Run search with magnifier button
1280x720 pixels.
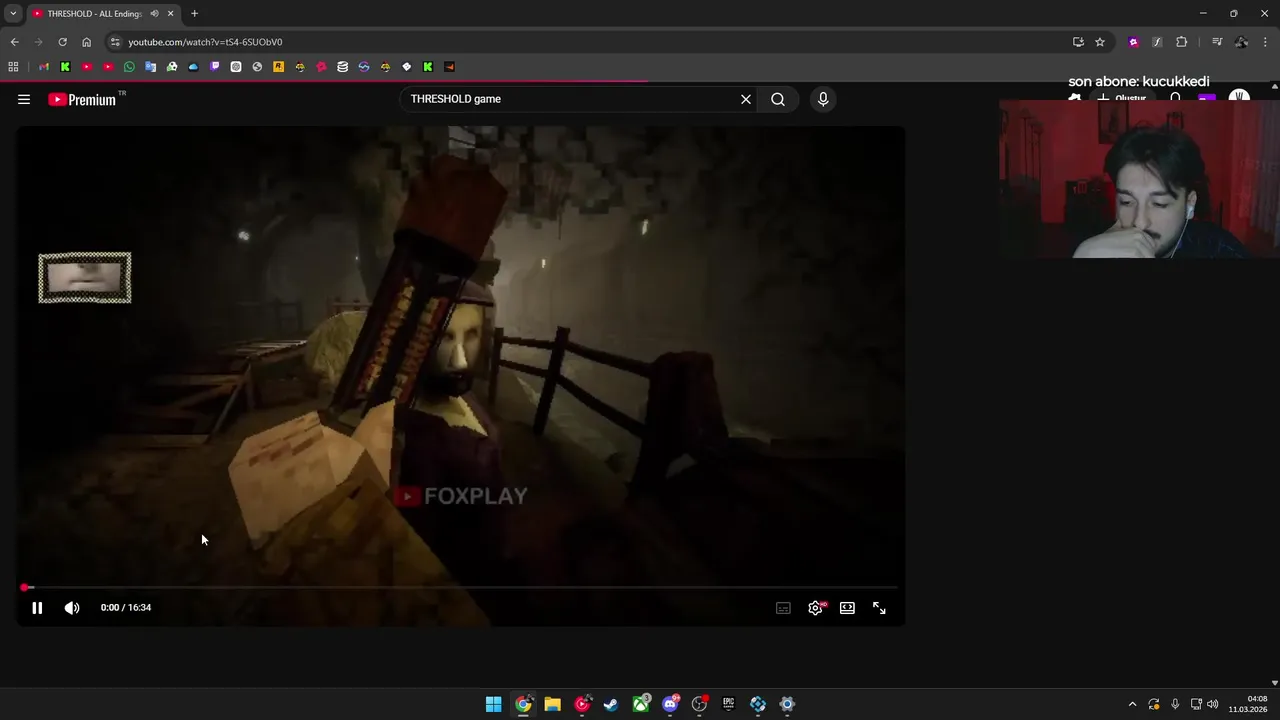778,99
